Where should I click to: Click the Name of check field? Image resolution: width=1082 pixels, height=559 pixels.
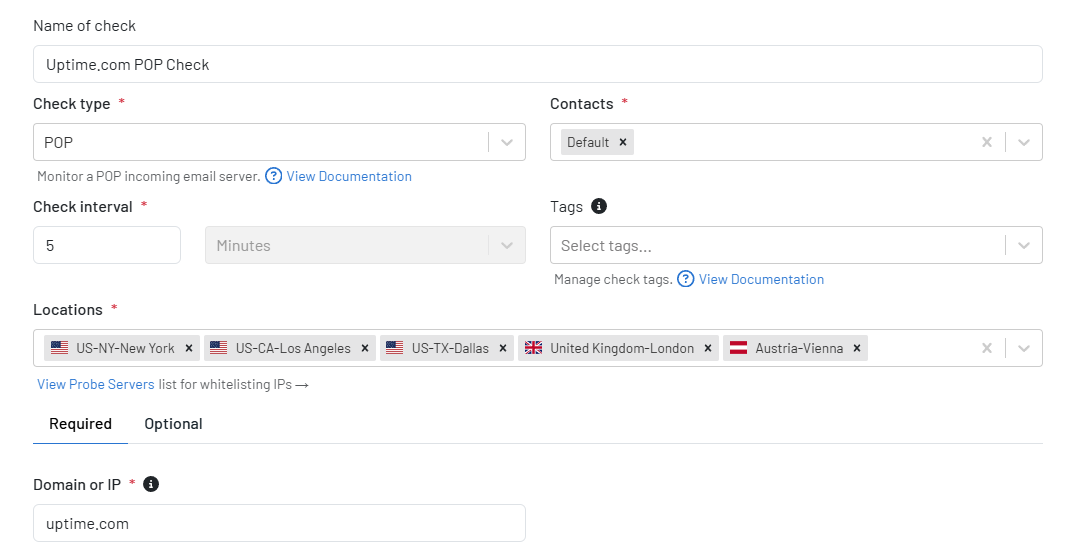538,64
